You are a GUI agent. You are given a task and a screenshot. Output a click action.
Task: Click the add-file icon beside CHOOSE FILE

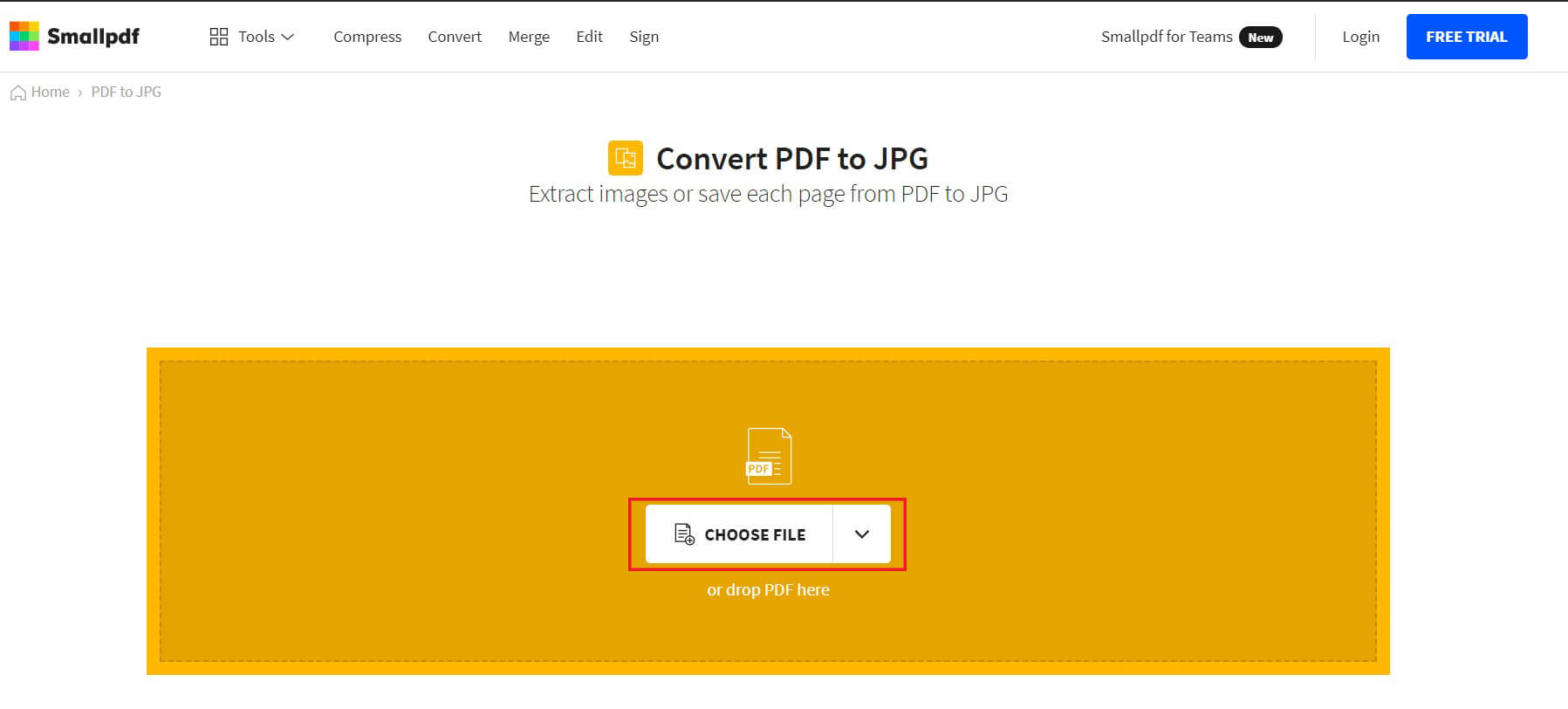(684, 533)
